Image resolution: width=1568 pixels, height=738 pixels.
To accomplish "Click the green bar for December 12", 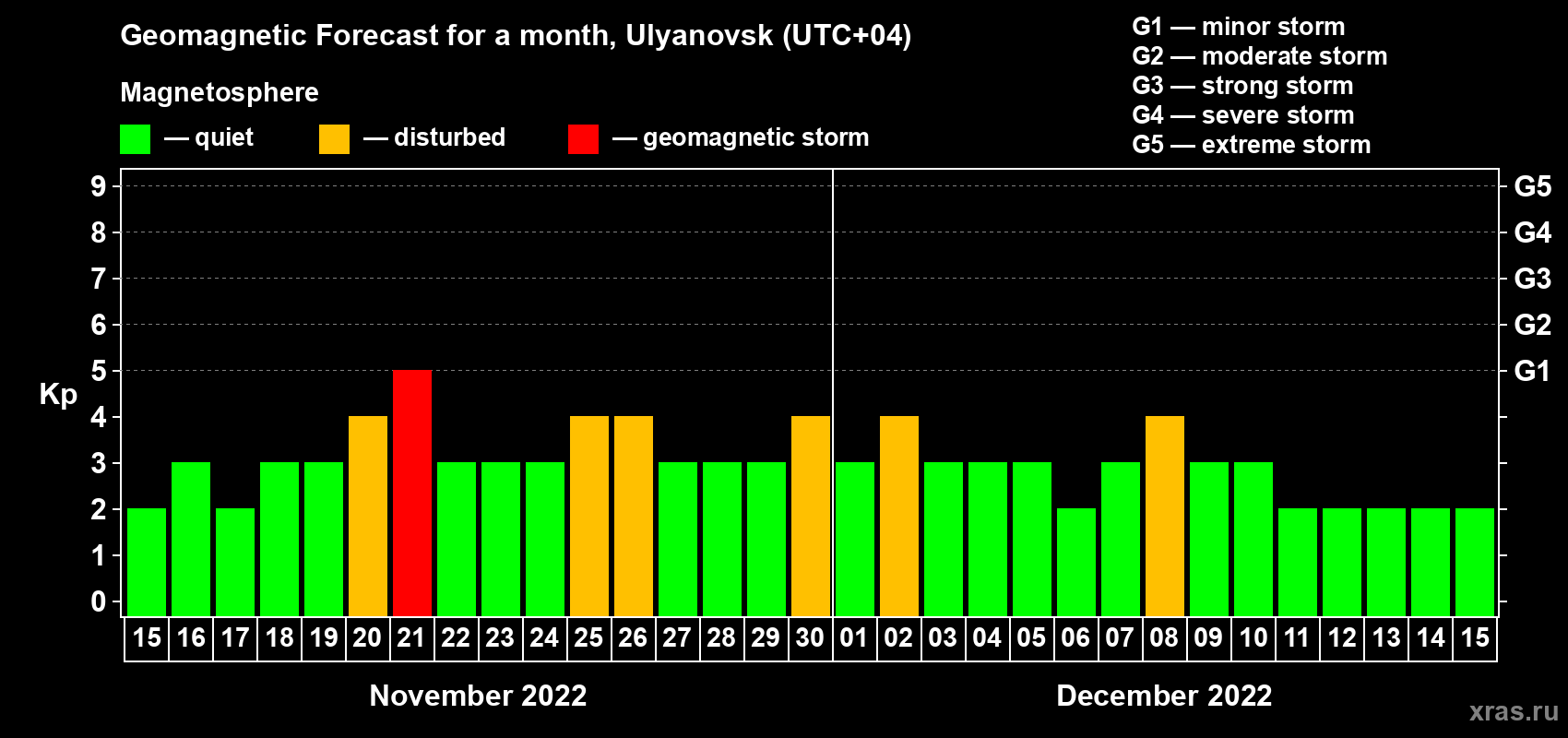I will [x=1342, y=562].
